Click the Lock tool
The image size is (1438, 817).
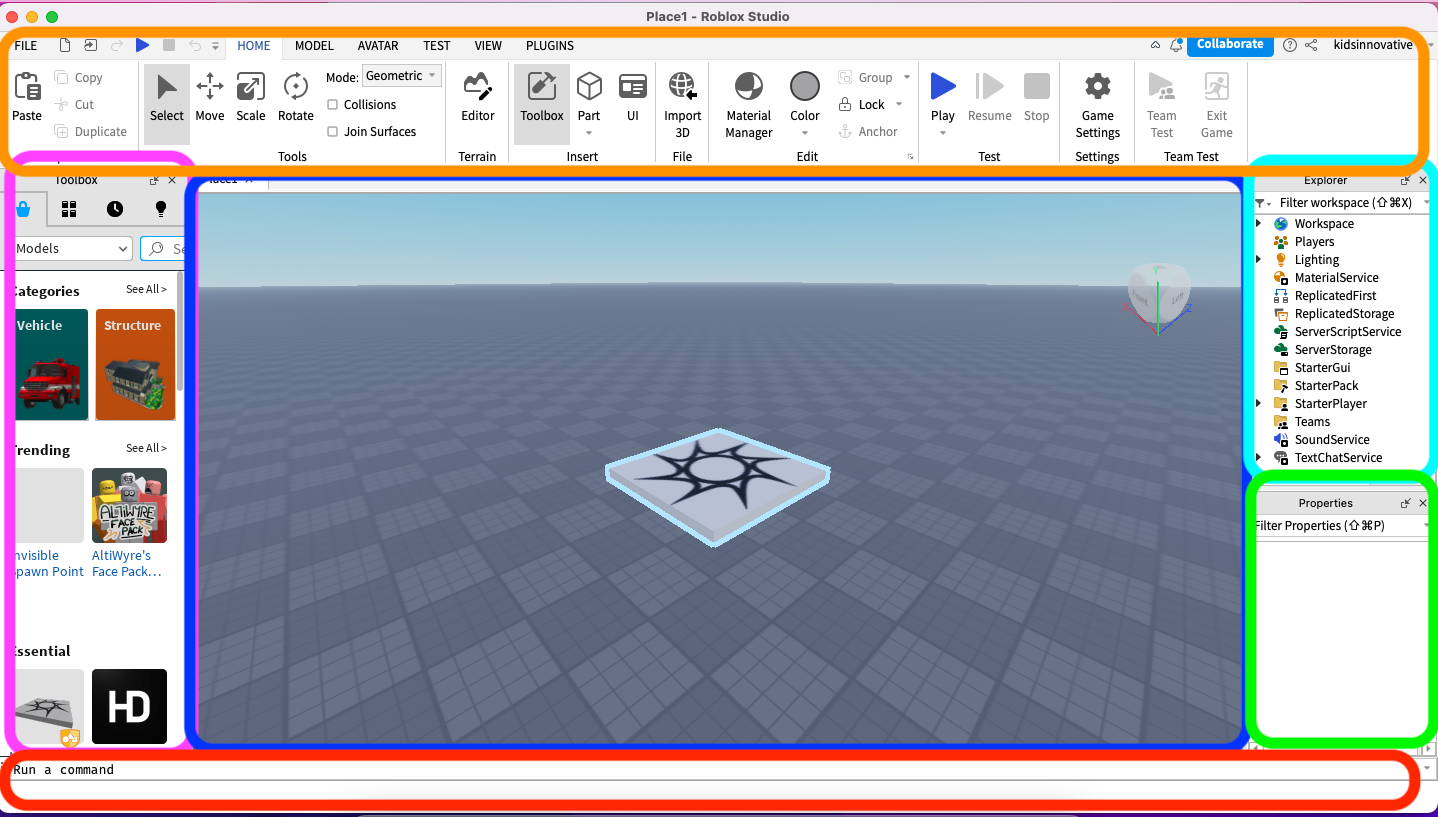coord(862,105)
